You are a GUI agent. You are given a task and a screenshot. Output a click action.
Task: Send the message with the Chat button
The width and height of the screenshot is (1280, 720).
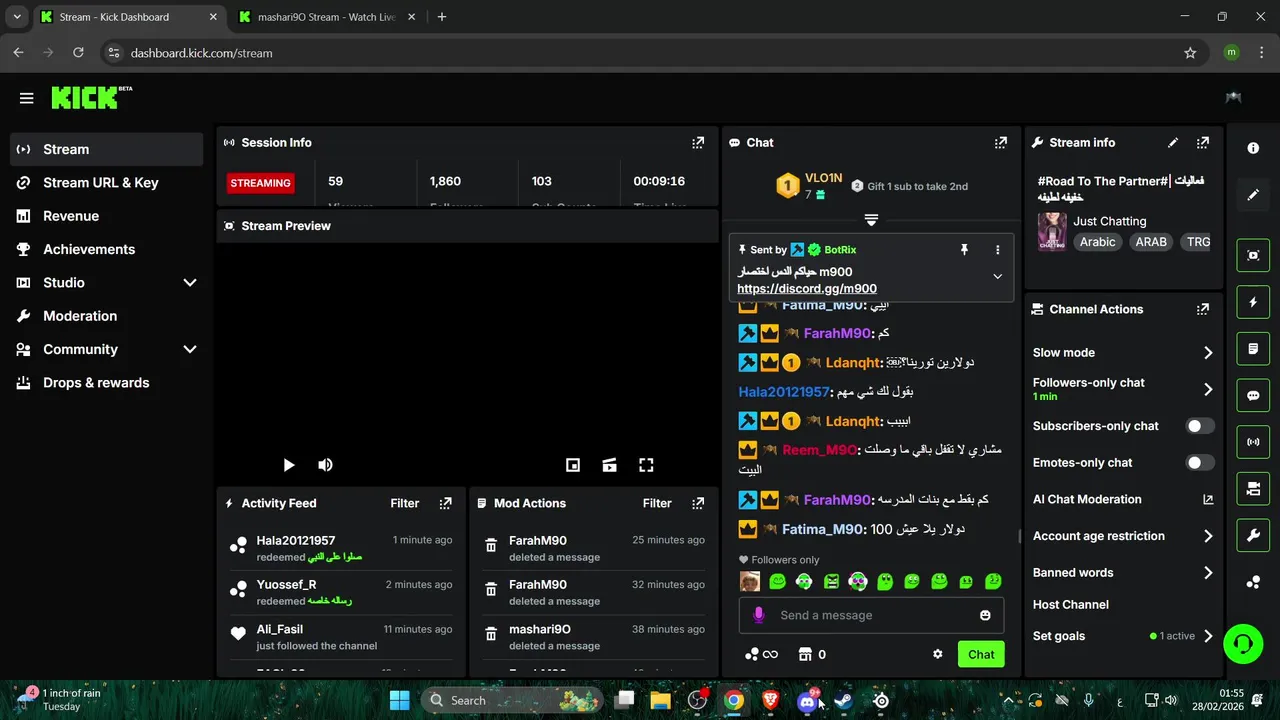(x=981, y=654)
